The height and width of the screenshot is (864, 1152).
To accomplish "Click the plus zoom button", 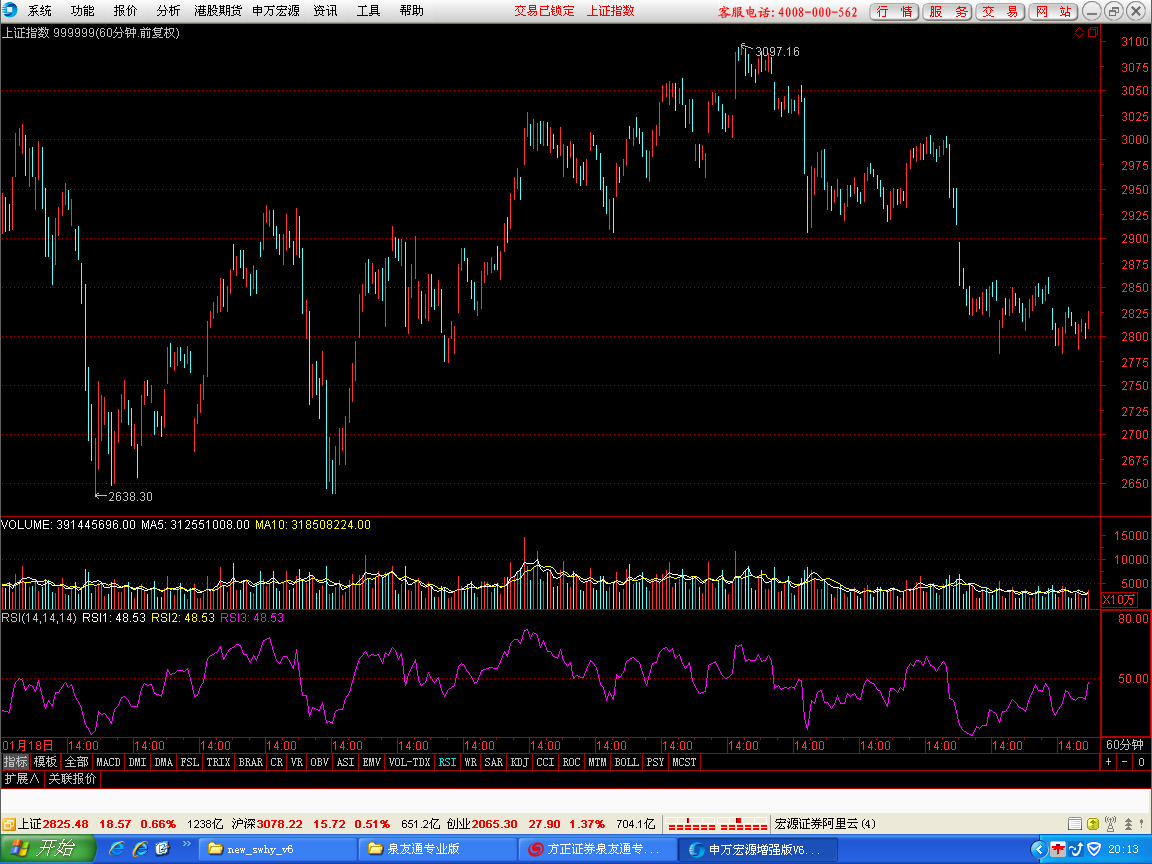I will coord(1109,762).
